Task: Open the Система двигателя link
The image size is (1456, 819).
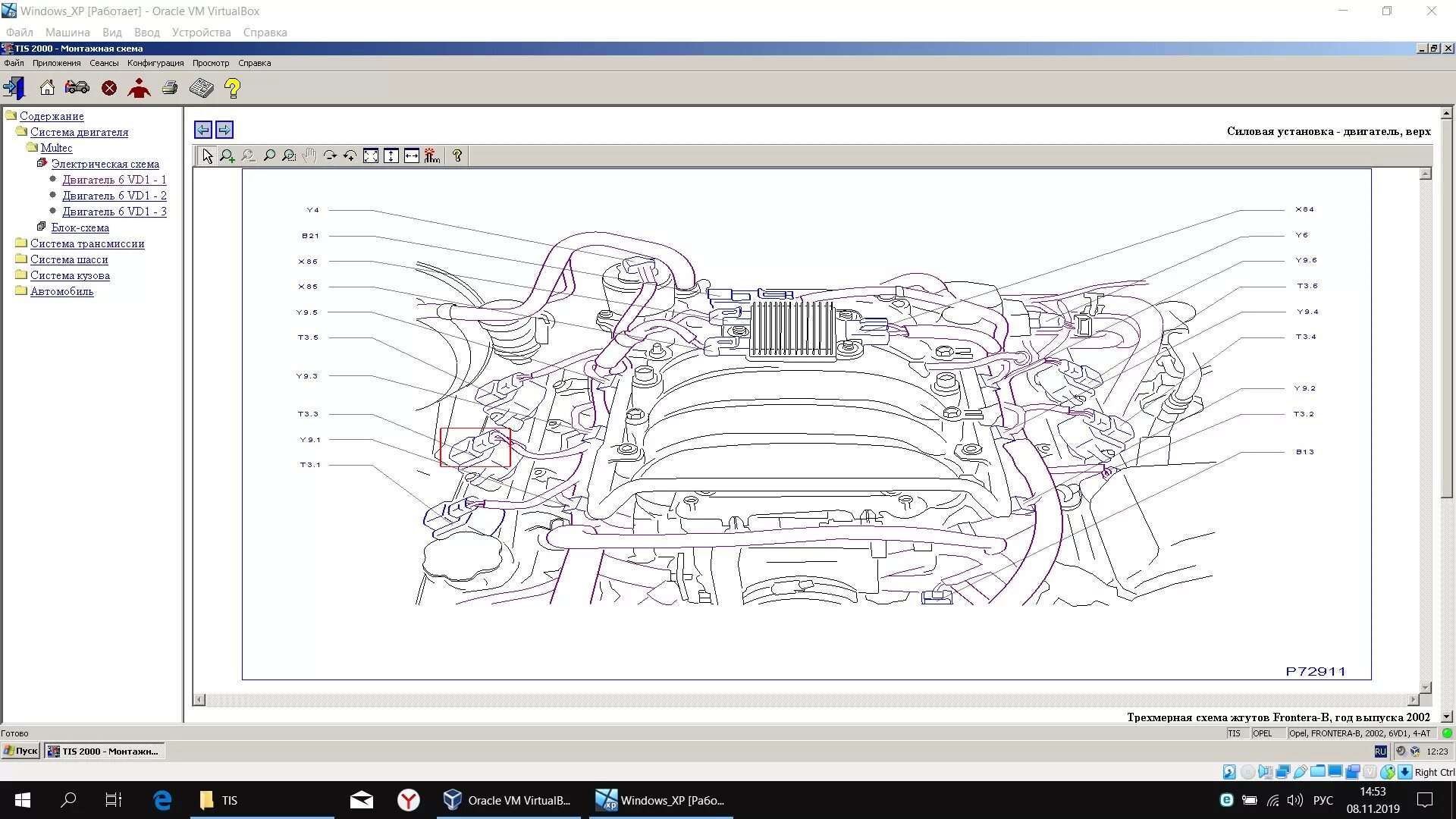Action: coord(79,132)
